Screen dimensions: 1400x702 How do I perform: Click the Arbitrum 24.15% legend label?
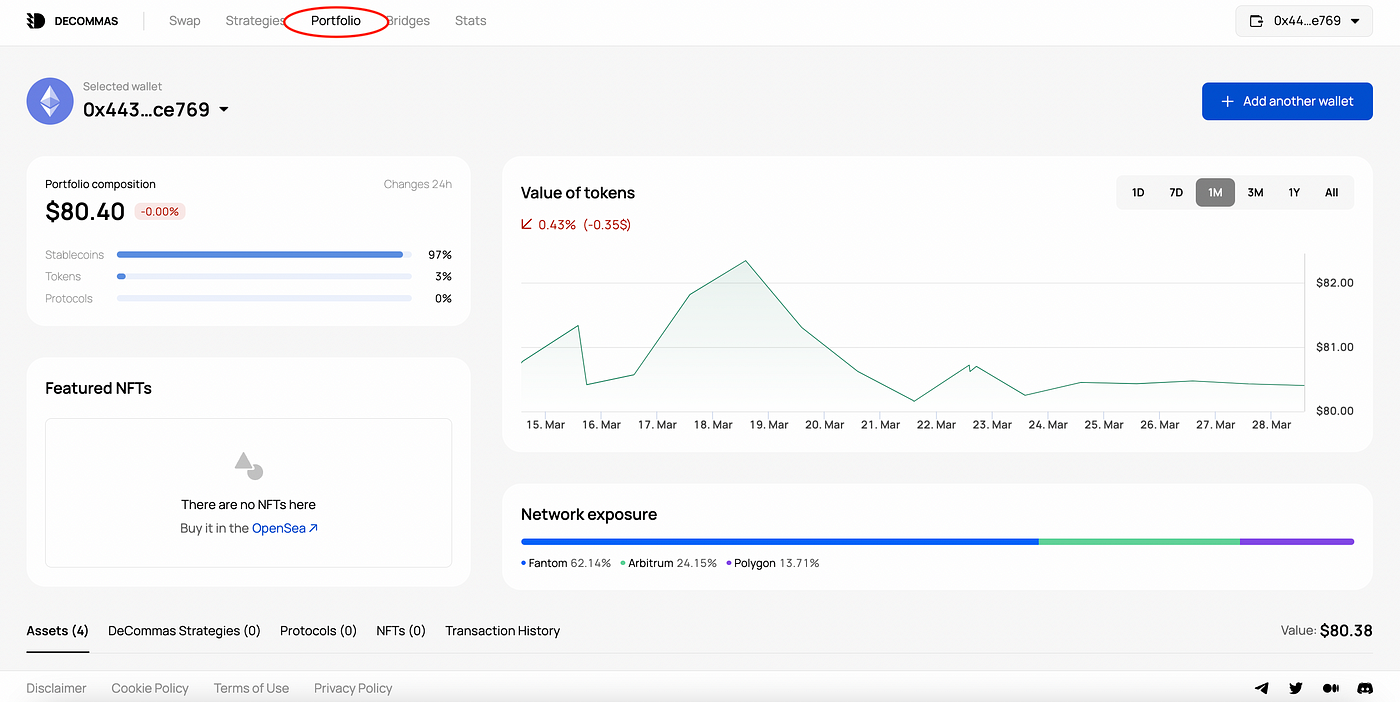[669, 563]
